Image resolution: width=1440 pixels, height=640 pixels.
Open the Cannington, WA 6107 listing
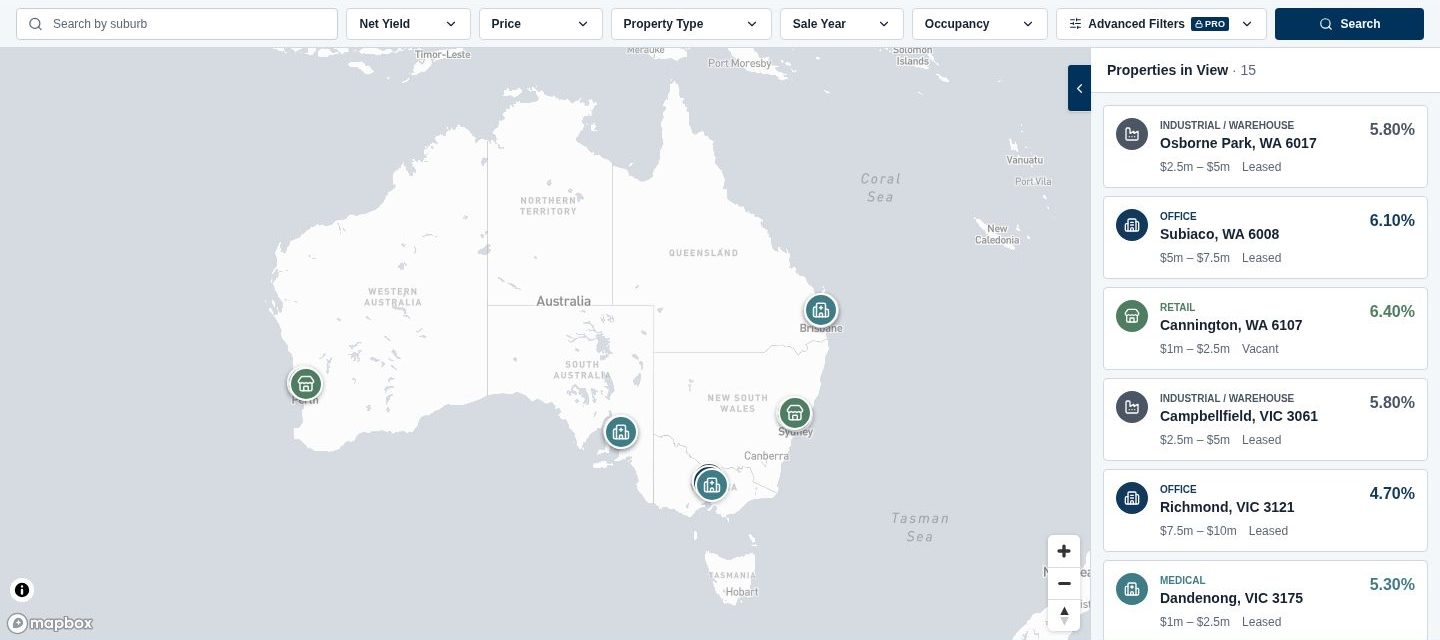click(1265, 328)
